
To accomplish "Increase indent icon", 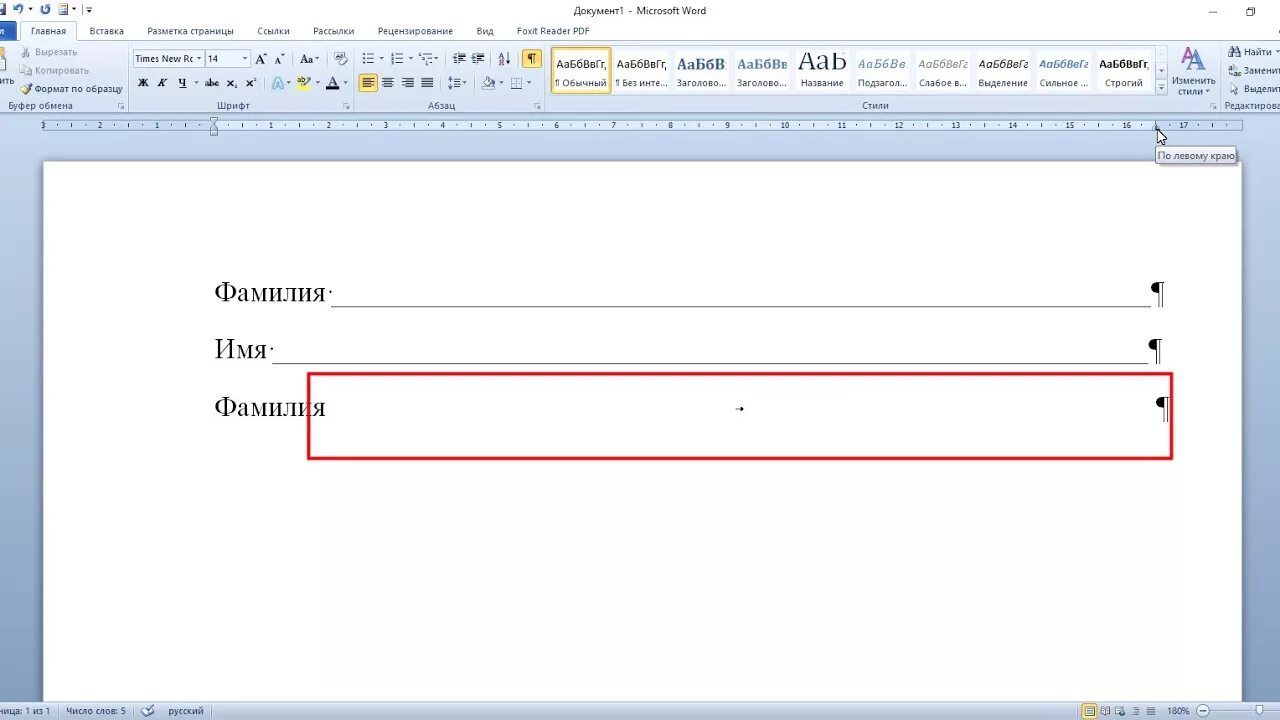I will 478,59.
